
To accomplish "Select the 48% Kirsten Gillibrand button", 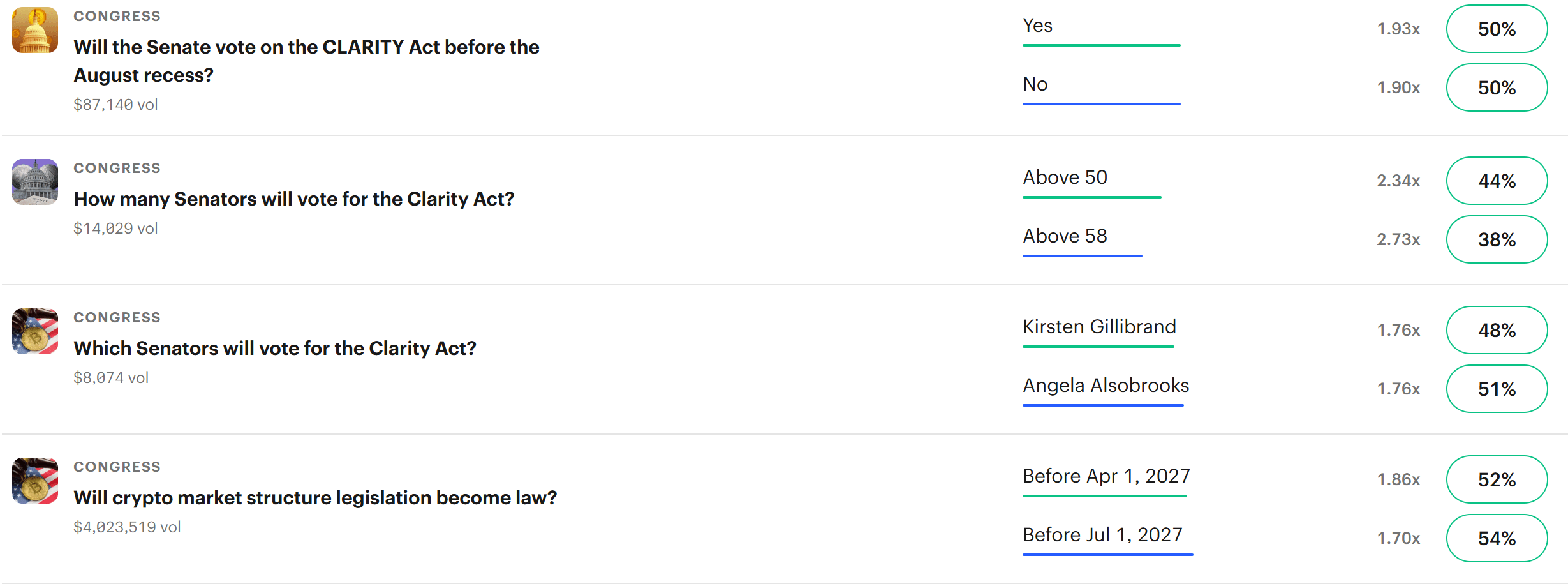I will click(1497, 330).
